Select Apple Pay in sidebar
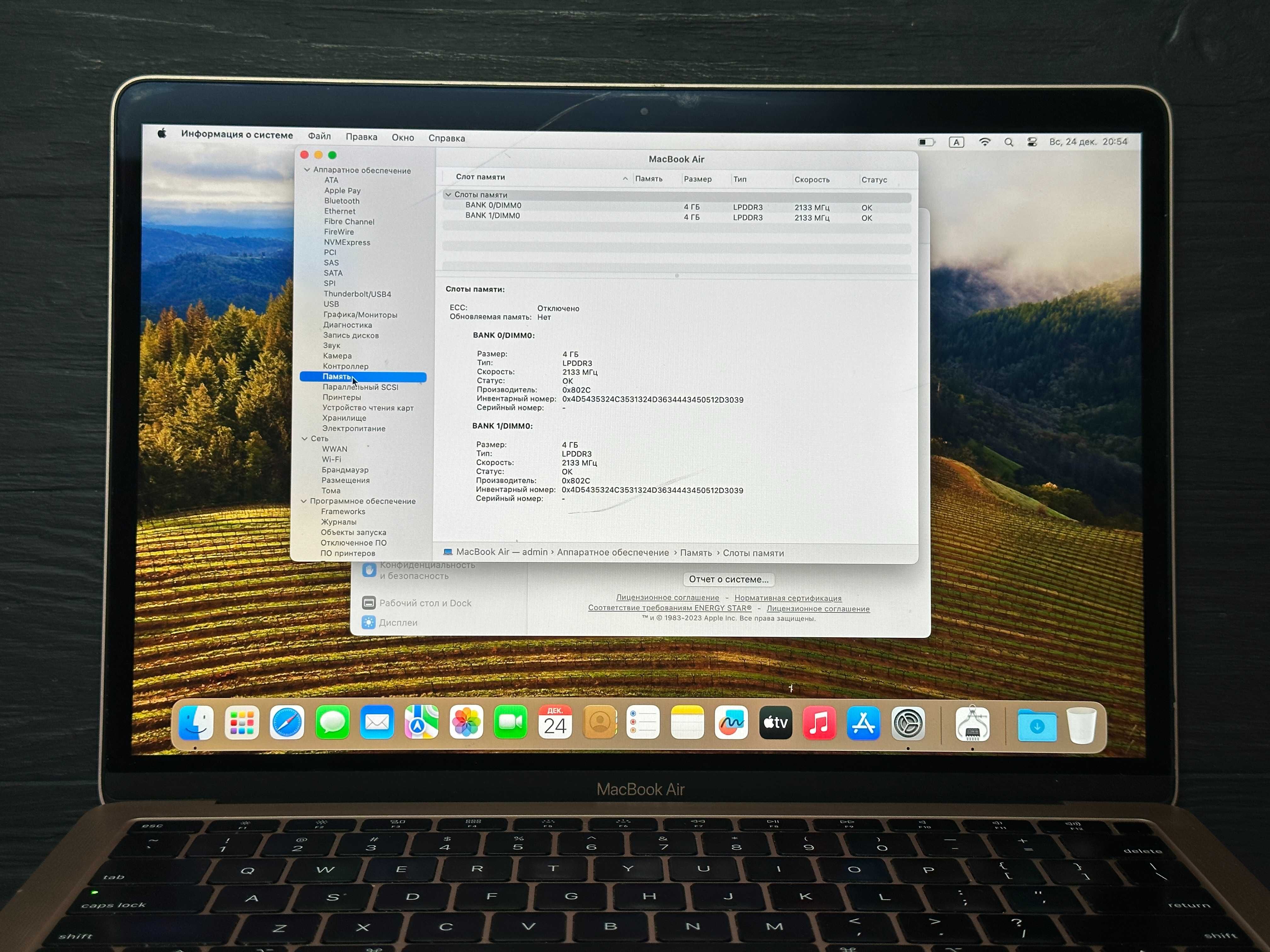Image resolution: width=1270 pixels, height=952 pixels. pos(343,190)
